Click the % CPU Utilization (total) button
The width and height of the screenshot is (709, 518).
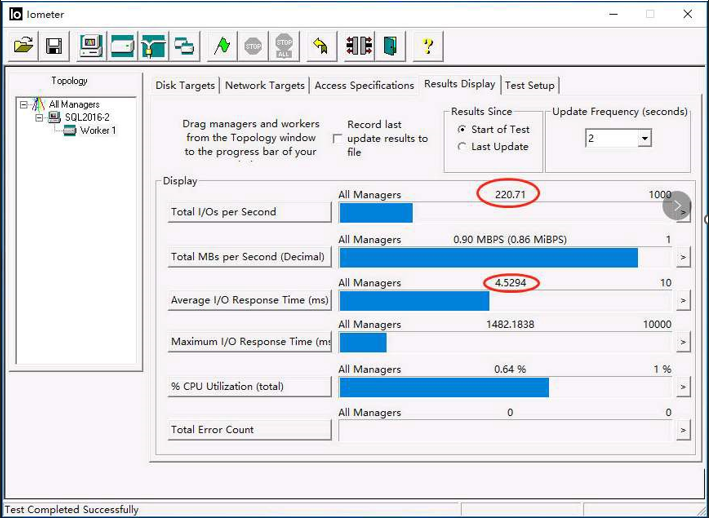coord(249,387)
